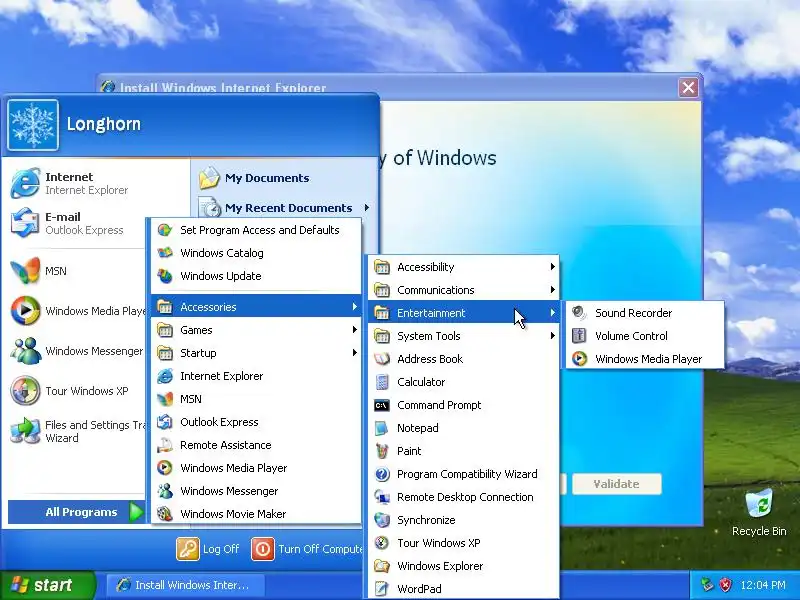
Task: Click the red security shield tray icon
Action: 725,585
